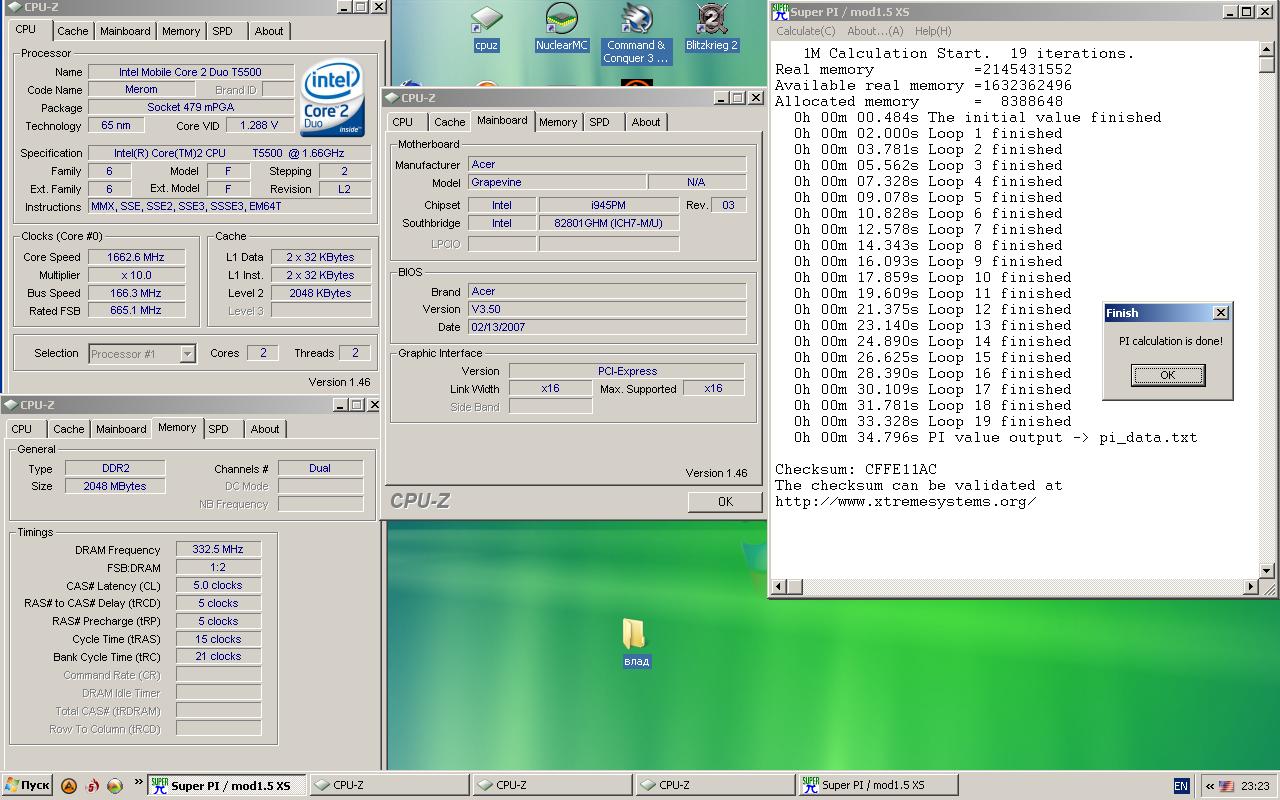Click the Level 2 cache value 2048 KBytes
The width and height of the screenshot is (1280, 800).
[x=320, y=293]
